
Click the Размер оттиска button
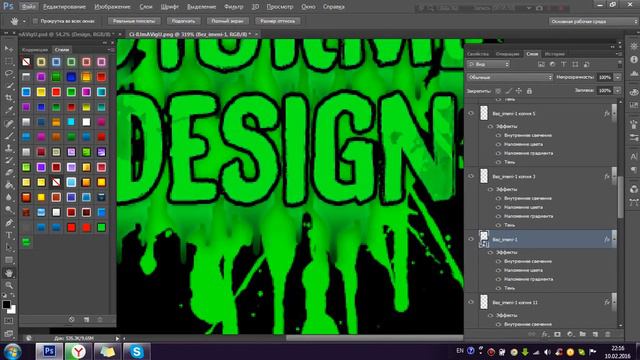(x=278, y=21)
